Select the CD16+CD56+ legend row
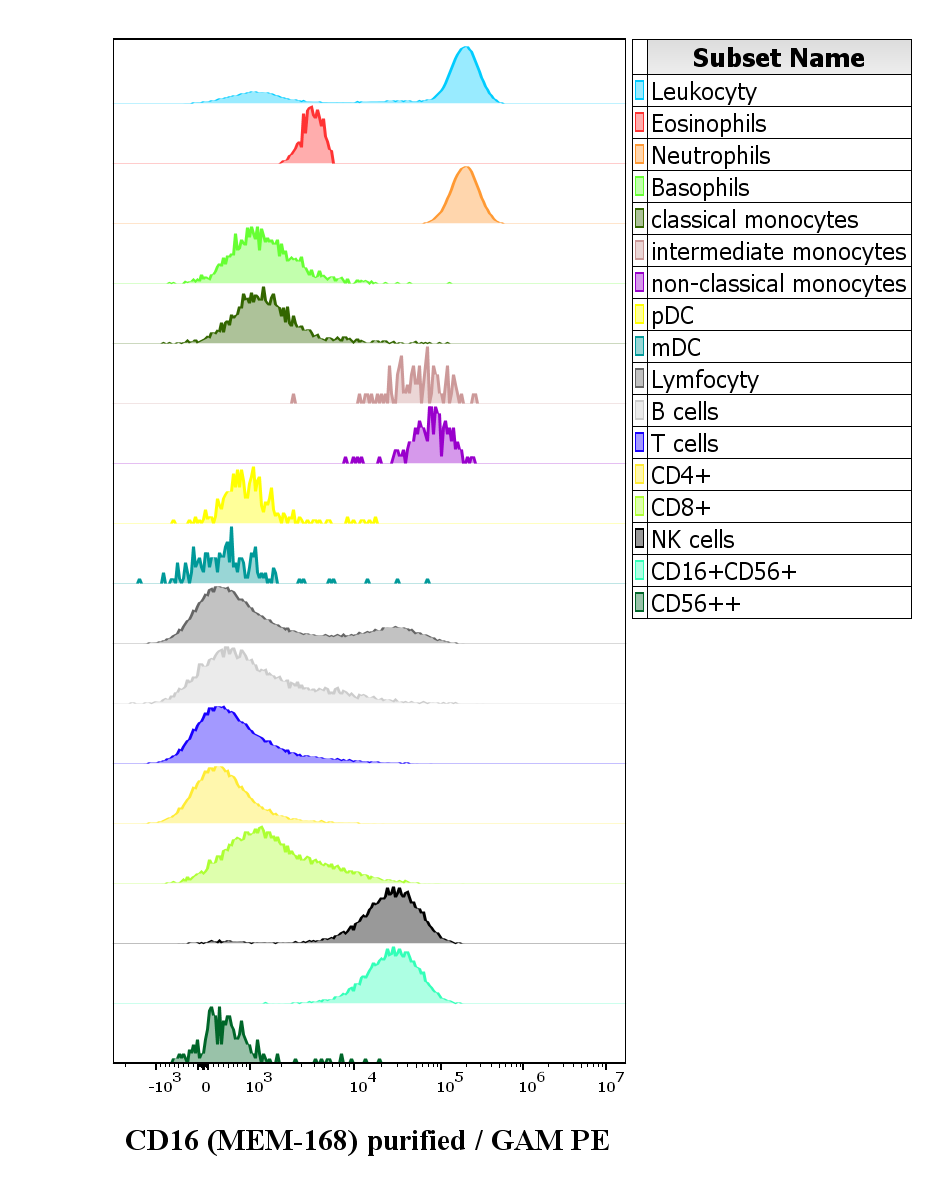 [x=772, y=570]
